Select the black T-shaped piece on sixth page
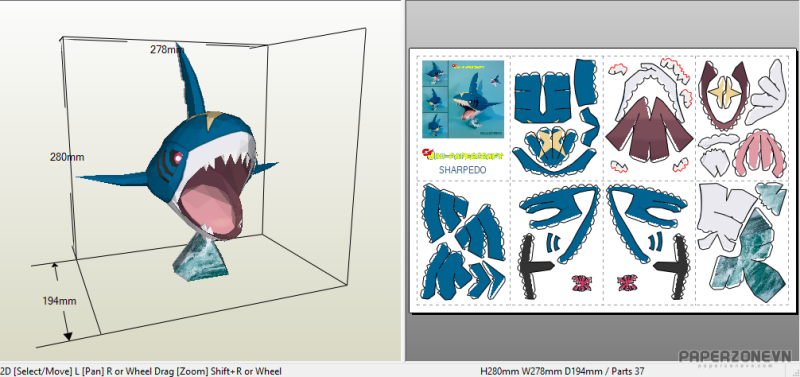The height and width of the screenshot is (377, 800). tap(536, 267)
